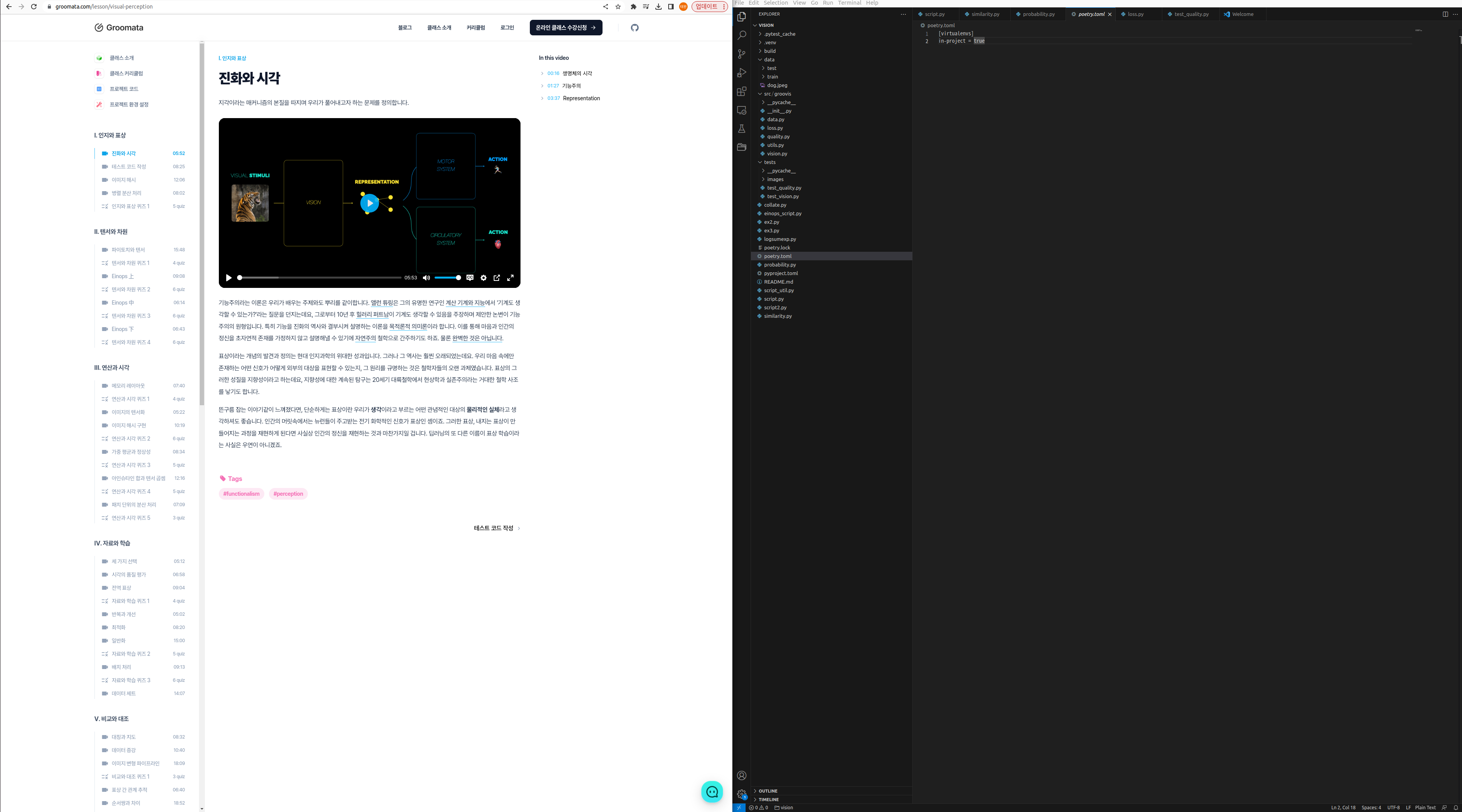This screenshot has height=812, width=1462.
Task: Click the 온라인 클래스 수강신청 button
Action: pos(565,28)
